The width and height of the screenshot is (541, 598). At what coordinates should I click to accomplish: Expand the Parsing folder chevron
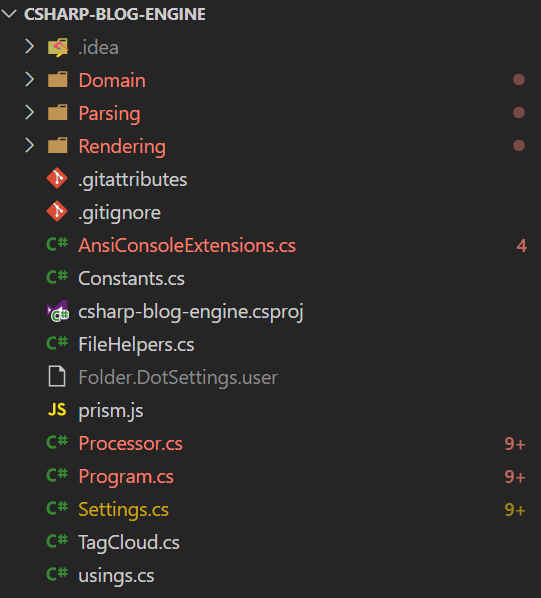click(x=29, y=113)
